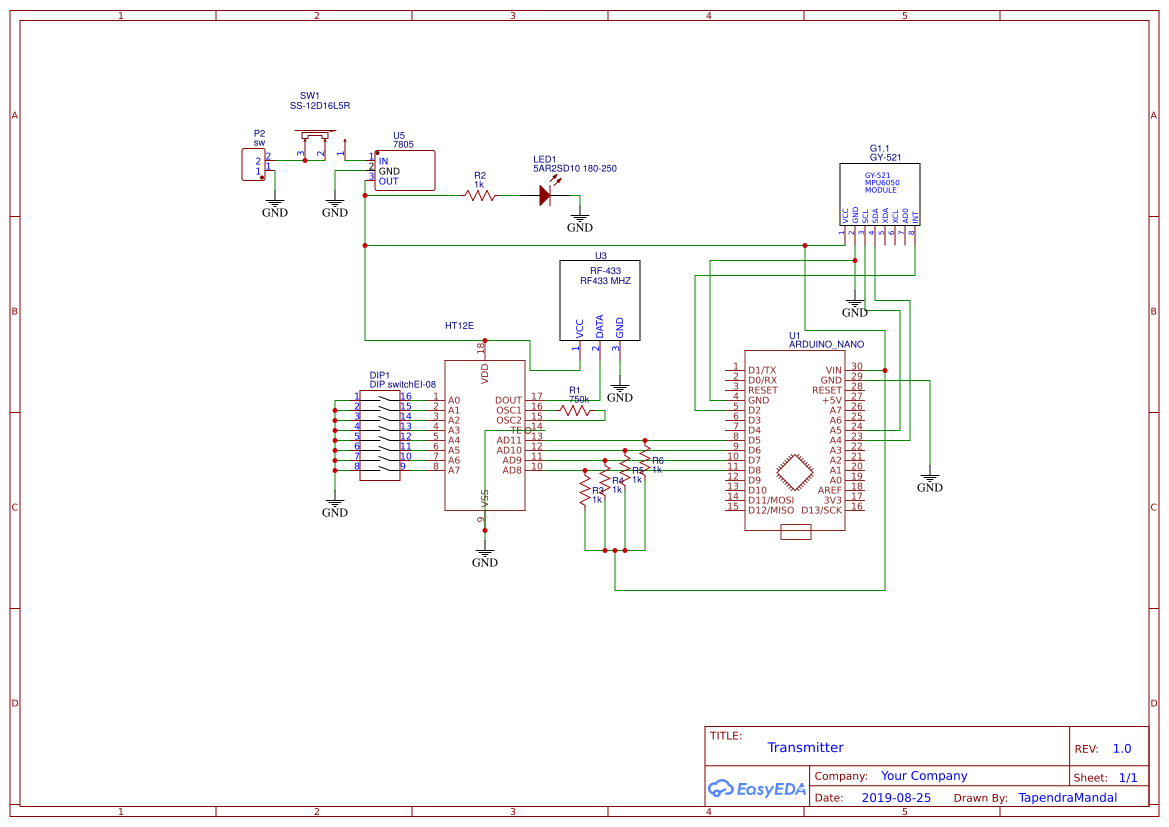
Task: Click the HT12E encoder IC symbol
Action: [484, 435]
